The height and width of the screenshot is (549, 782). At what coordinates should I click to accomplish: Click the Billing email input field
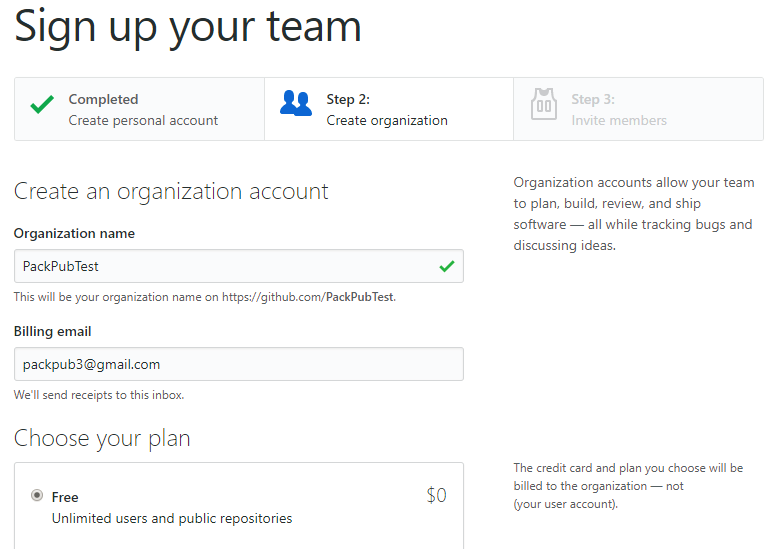(239, 364)
